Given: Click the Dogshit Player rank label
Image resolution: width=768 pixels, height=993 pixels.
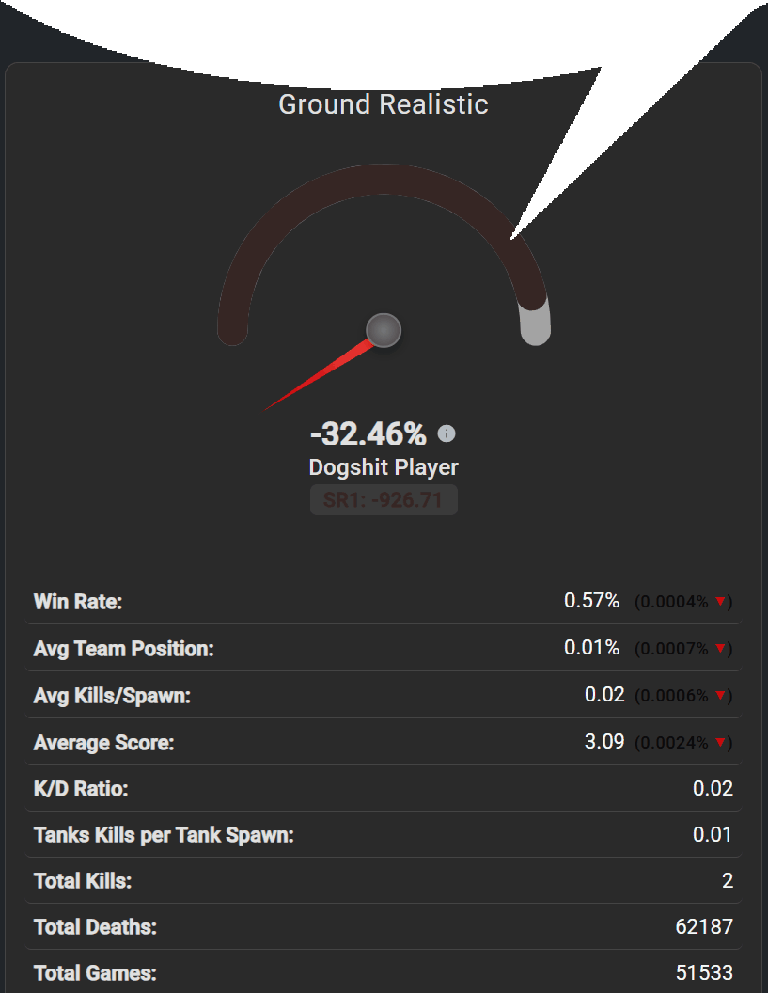Looking at the screenshot, I should coord(383,467).
